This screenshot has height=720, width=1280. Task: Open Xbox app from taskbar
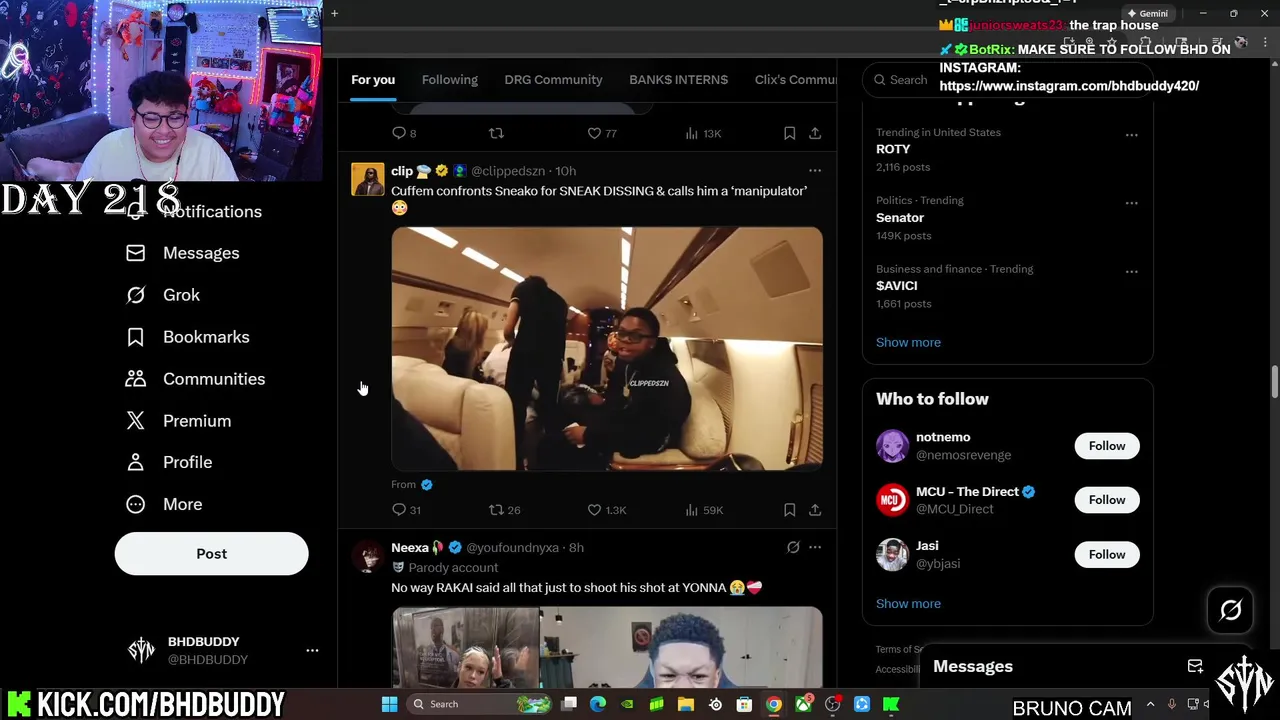coord(803,704)
